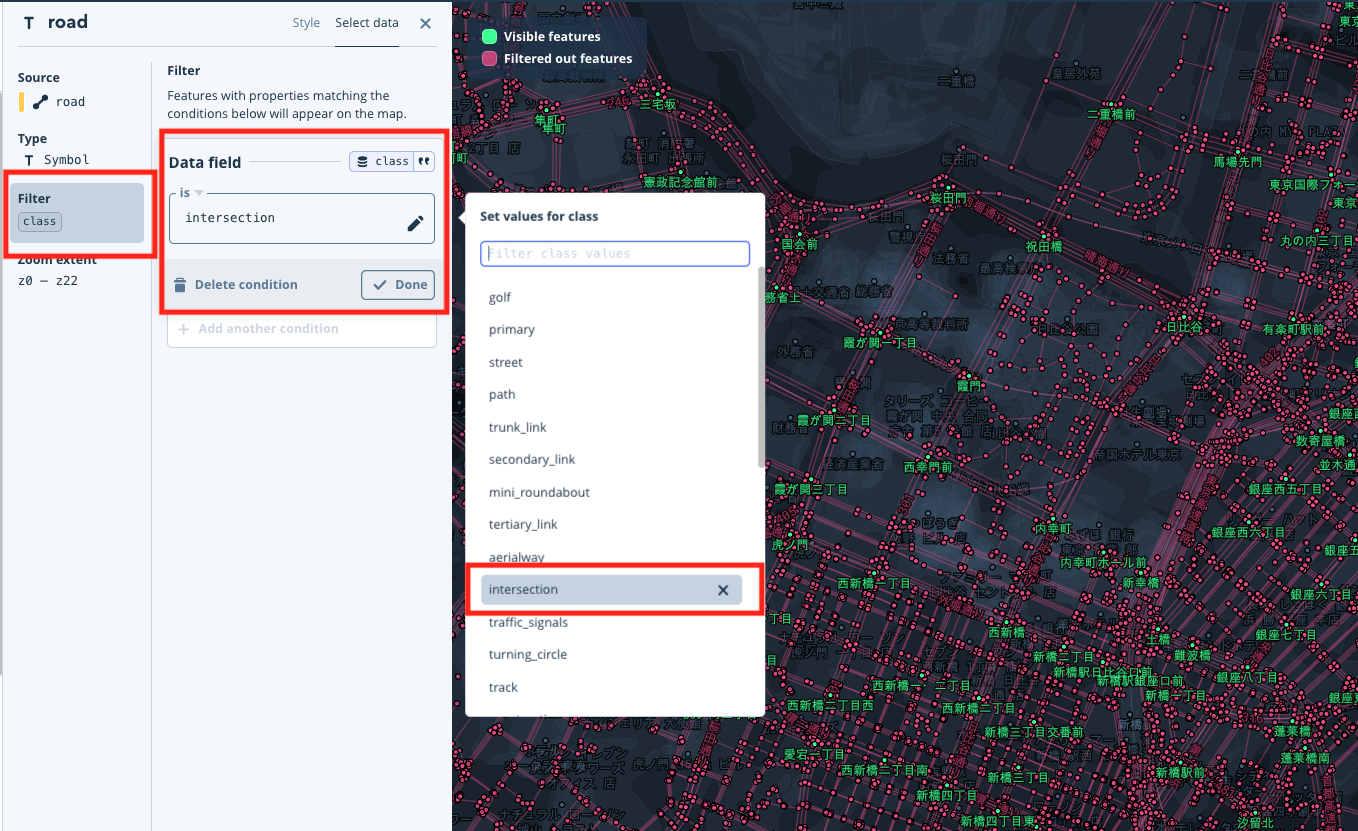Click the 内幸町 map label
Screen dimensions: 1358x831
click(1053, 528)
